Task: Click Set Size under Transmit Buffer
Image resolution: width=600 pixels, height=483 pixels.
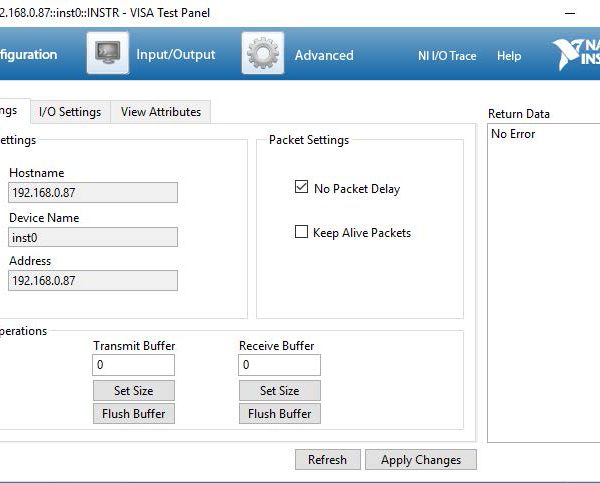Action: click(x=134, y=391)
